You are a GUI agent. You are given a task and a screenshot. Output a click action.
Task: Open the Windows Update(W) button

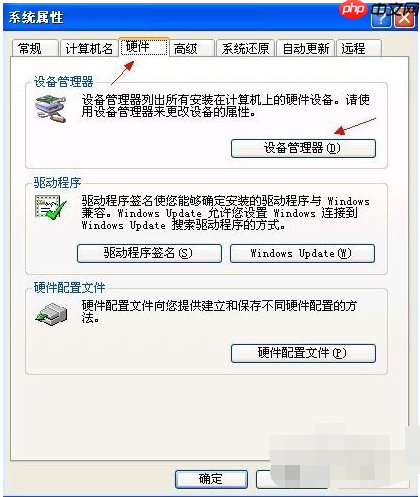[302, 253]
